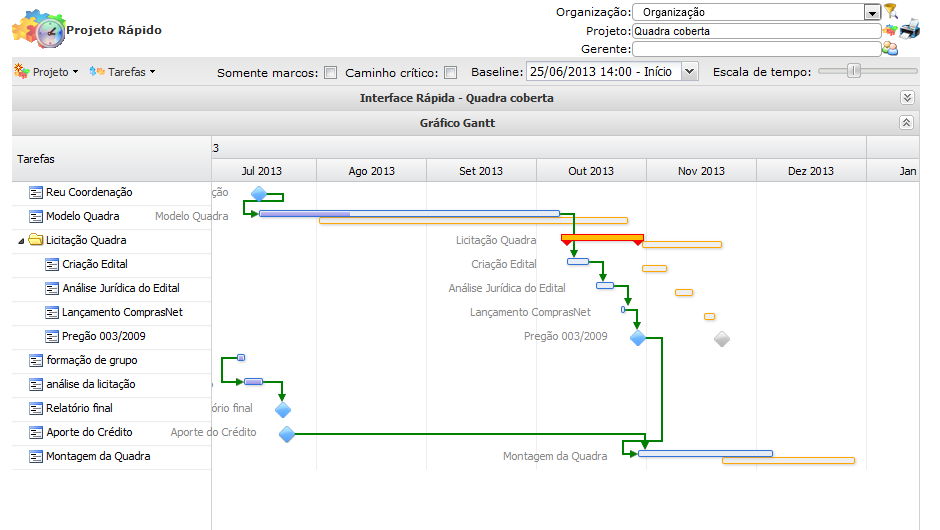
Task: Click the Licitação Quadra folder icon
Action: click(36, 240)
